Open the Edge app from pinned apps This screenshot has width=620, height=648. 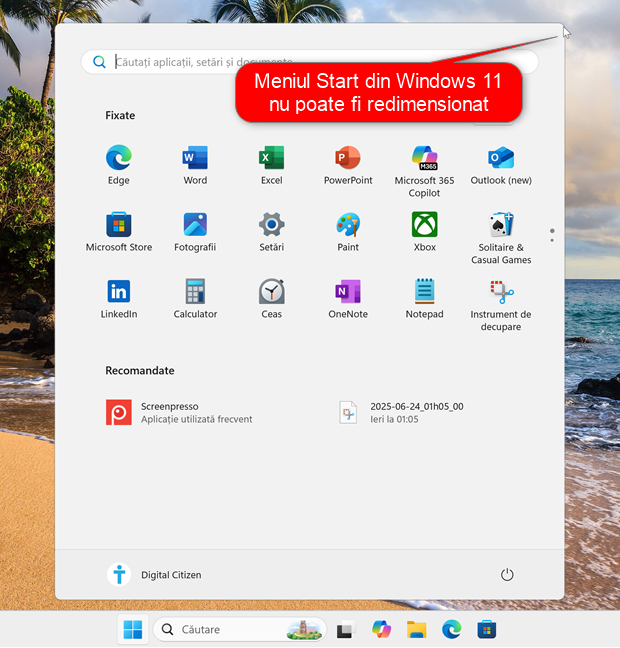pos(119,159)
